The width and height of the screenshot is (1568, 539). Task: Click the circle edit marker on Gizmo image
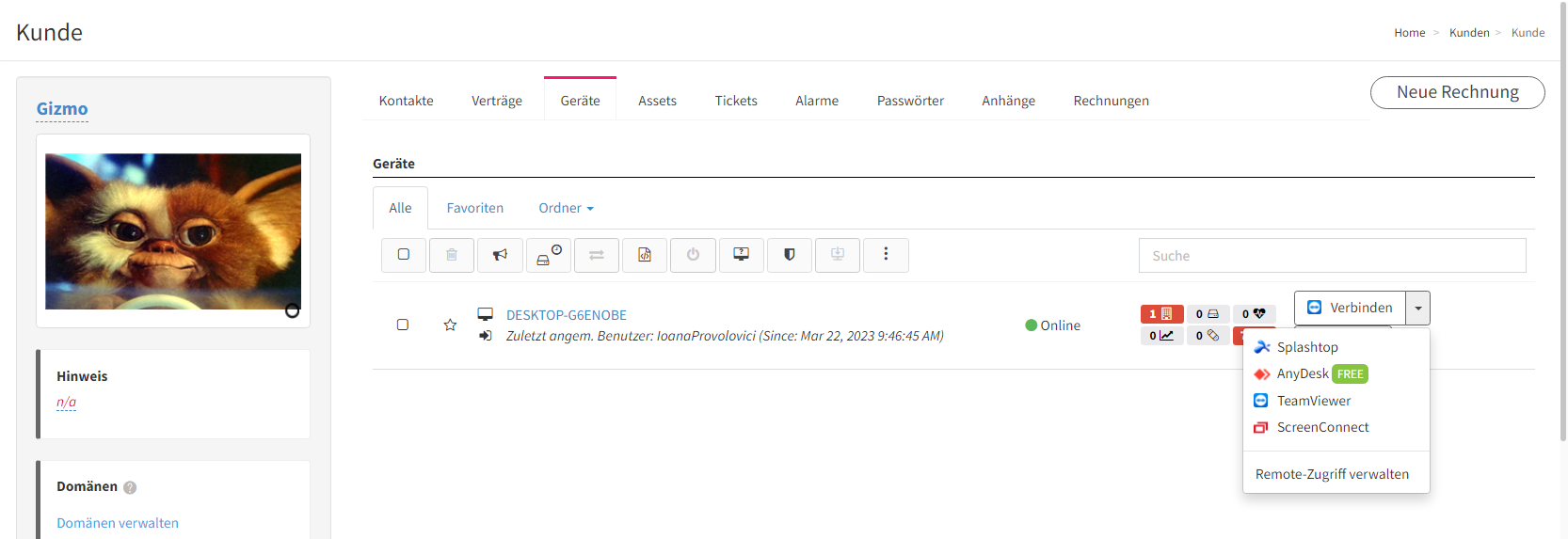tap(293, 310)
